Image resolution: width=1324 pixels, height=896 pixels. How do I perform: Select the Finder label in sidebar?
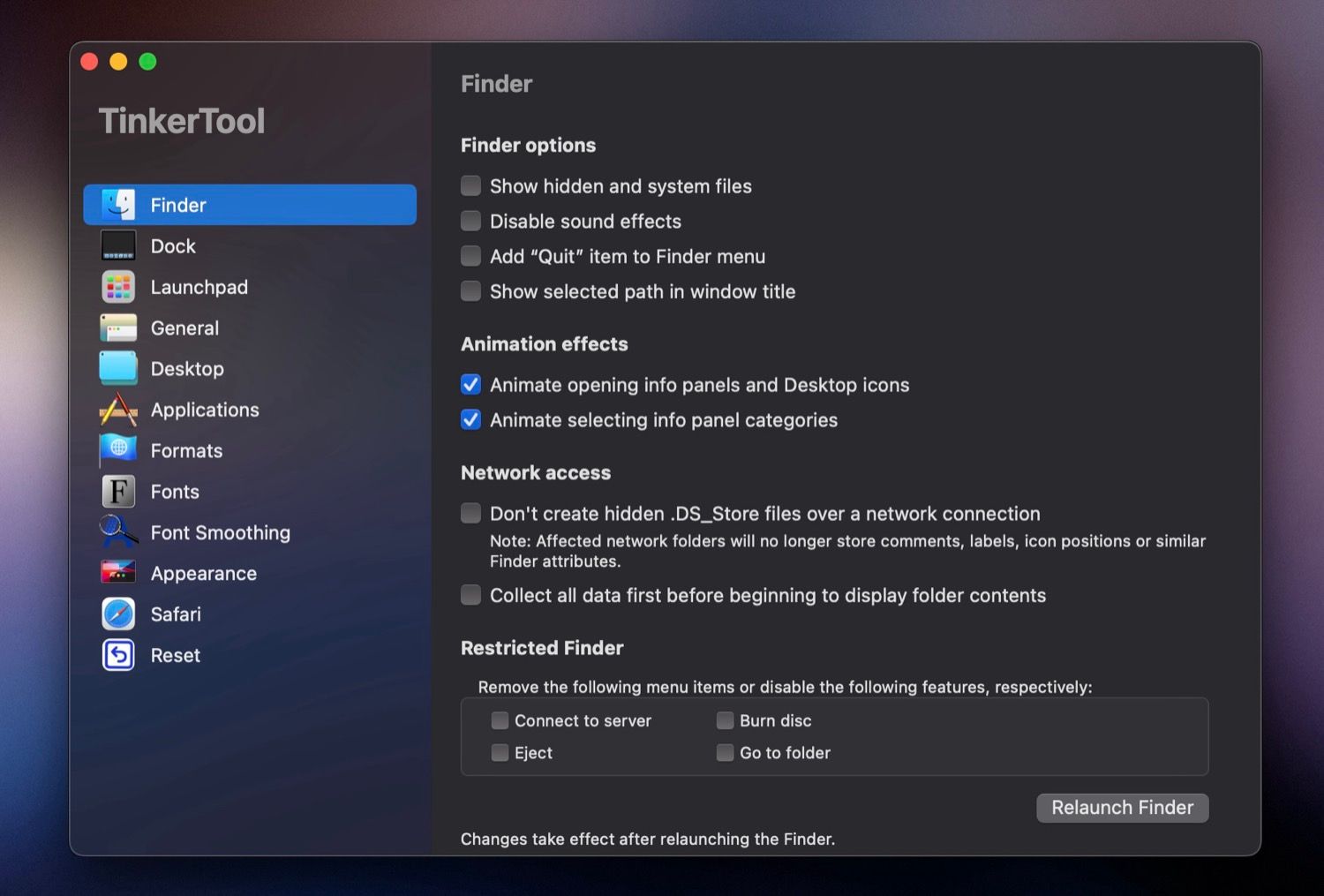coord(178,205)
